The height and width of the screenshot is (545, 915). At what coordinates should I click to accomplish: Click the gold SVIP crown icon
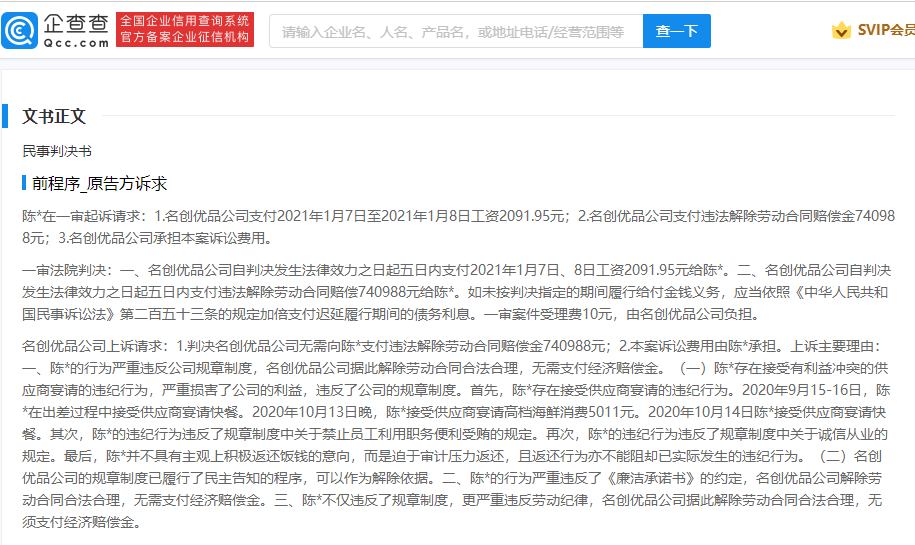pyautogui.click(x=841, y=30)
